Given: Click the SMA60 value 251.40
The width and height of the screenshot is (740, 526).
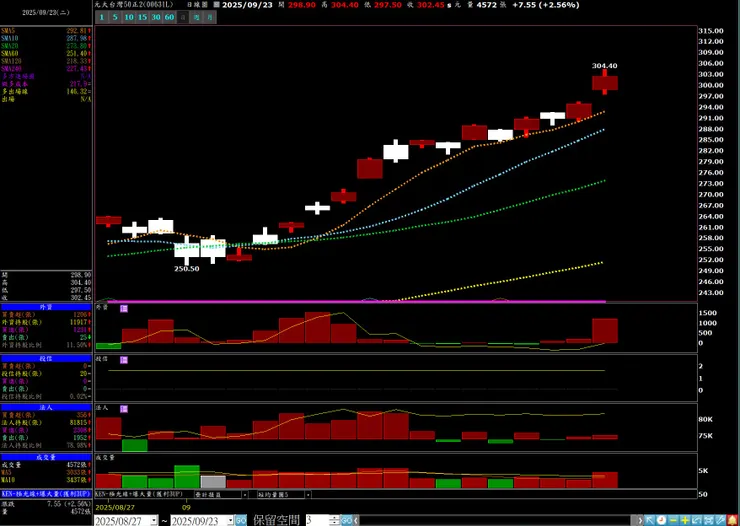Looking at the screenshot, I should tap(78, 53).
